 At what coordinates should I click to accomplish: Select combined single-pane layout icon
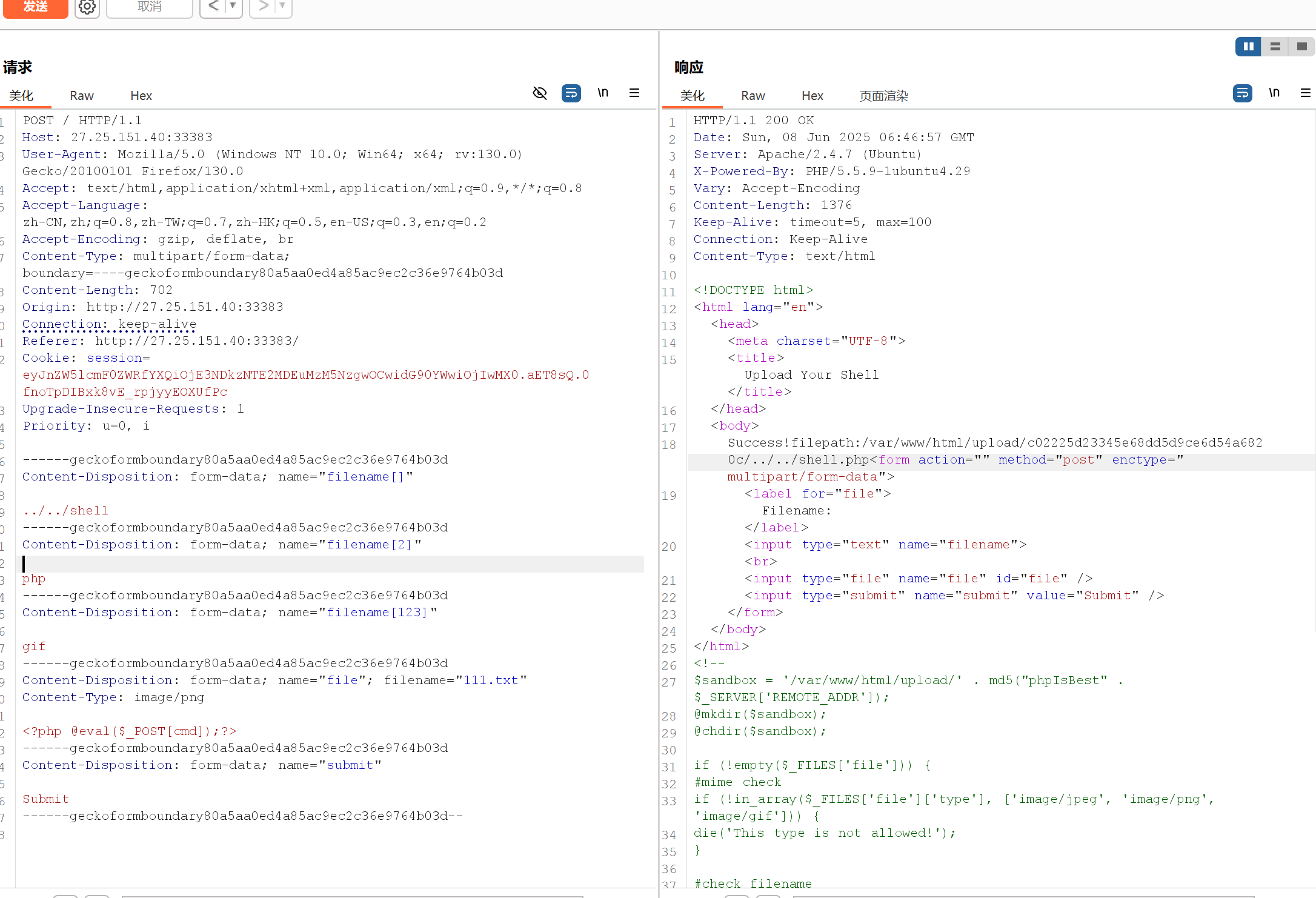(x=1301, y=47)
